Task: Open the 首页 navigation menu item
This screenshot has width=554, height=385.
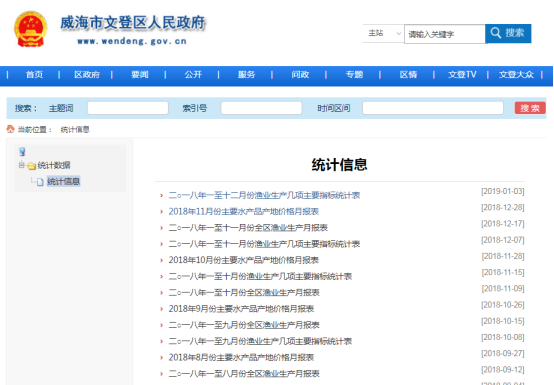Action: point(34,75)
